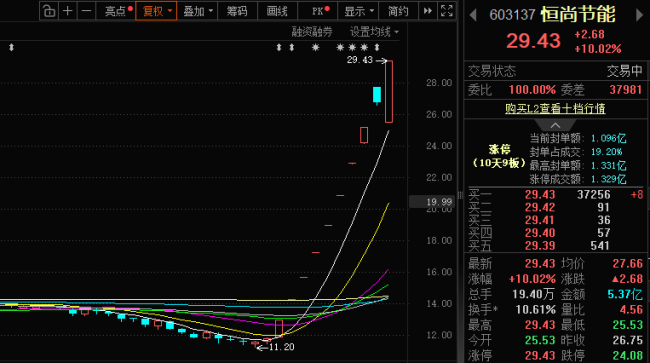
Task: Click 总手 value 19.40万
Action: pos(533,294)
